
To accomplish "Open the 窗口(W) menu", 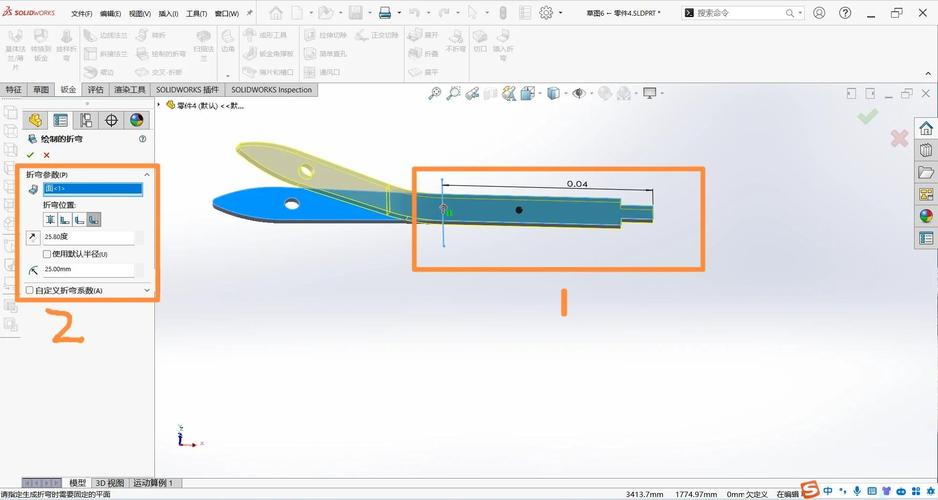I will [x=226, y=13].
